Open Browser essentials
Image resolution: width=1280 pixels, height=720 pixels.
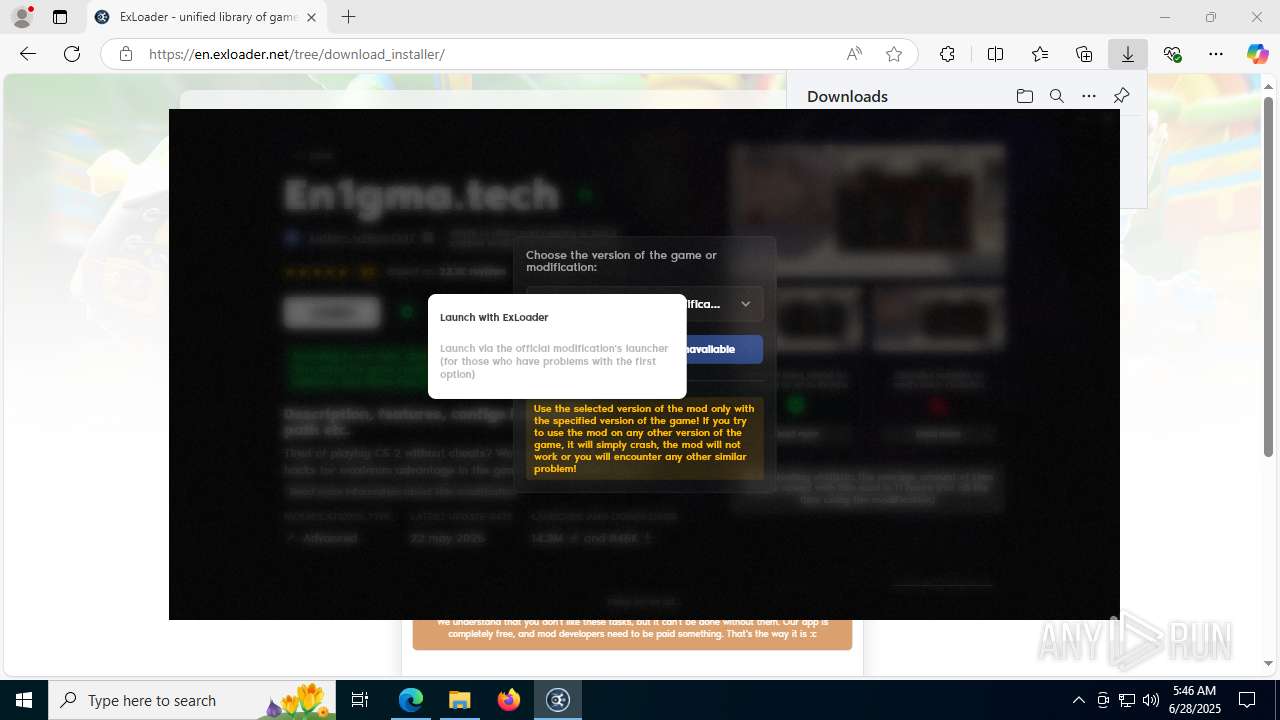pyautogui.click(x=1172, y=54)
